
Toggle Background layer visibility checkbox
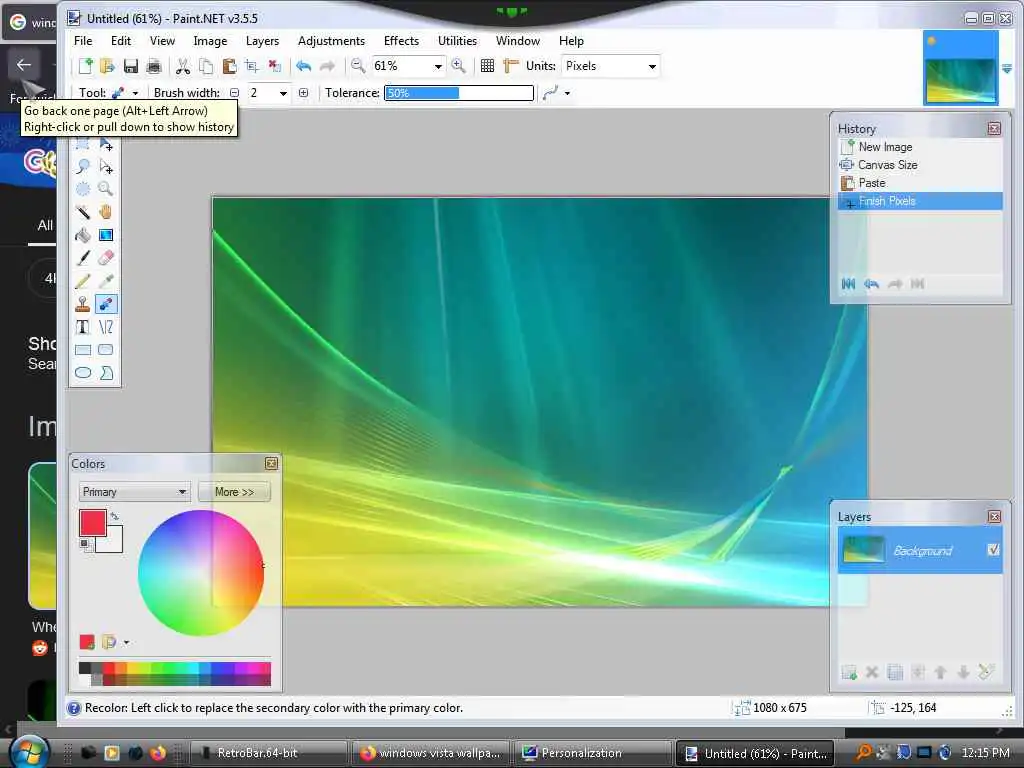coord(993,550)
